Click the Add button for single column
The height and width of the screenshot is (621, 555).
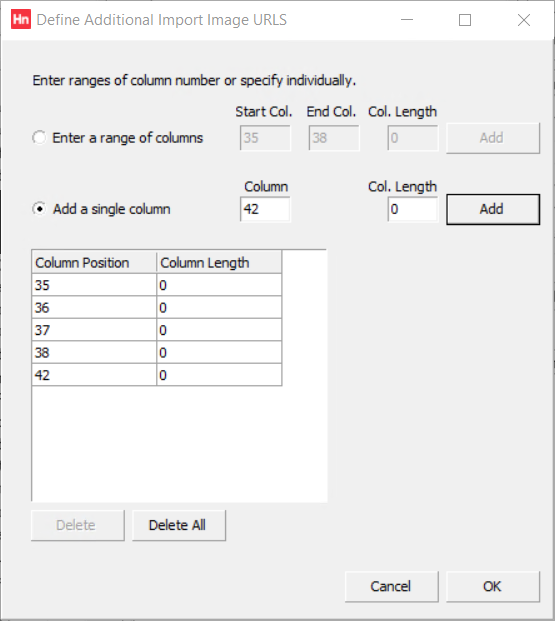[x=493, y=209]
